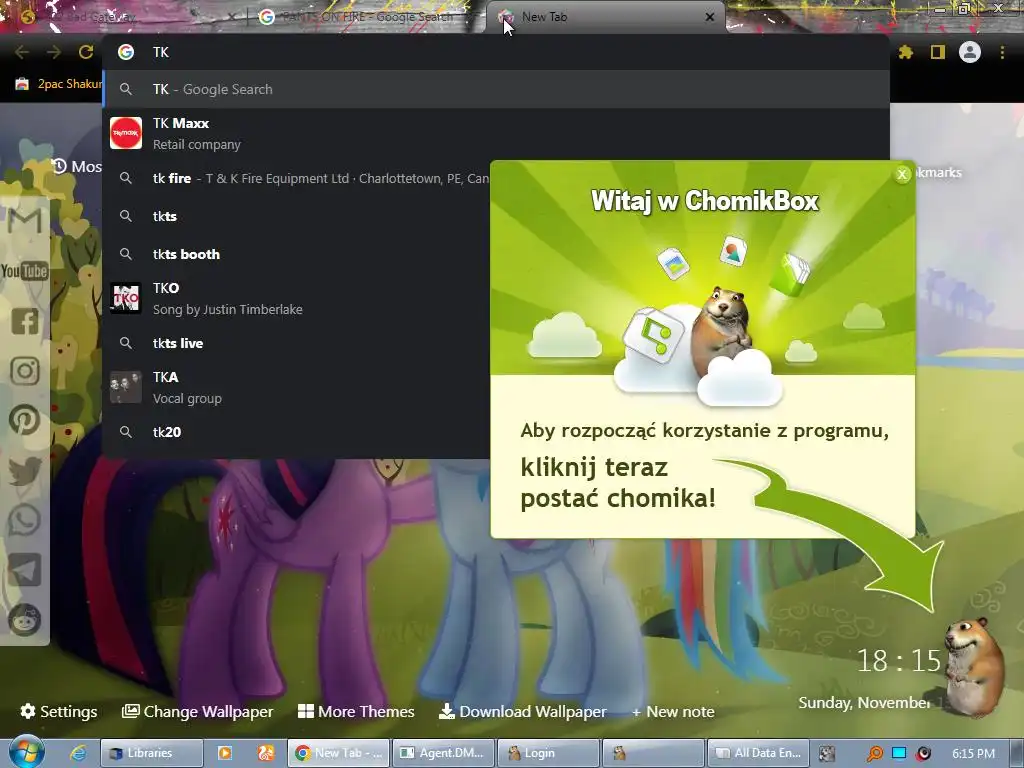
Task: Go back with the browser back arrow
Action: (x=22, y=52)
